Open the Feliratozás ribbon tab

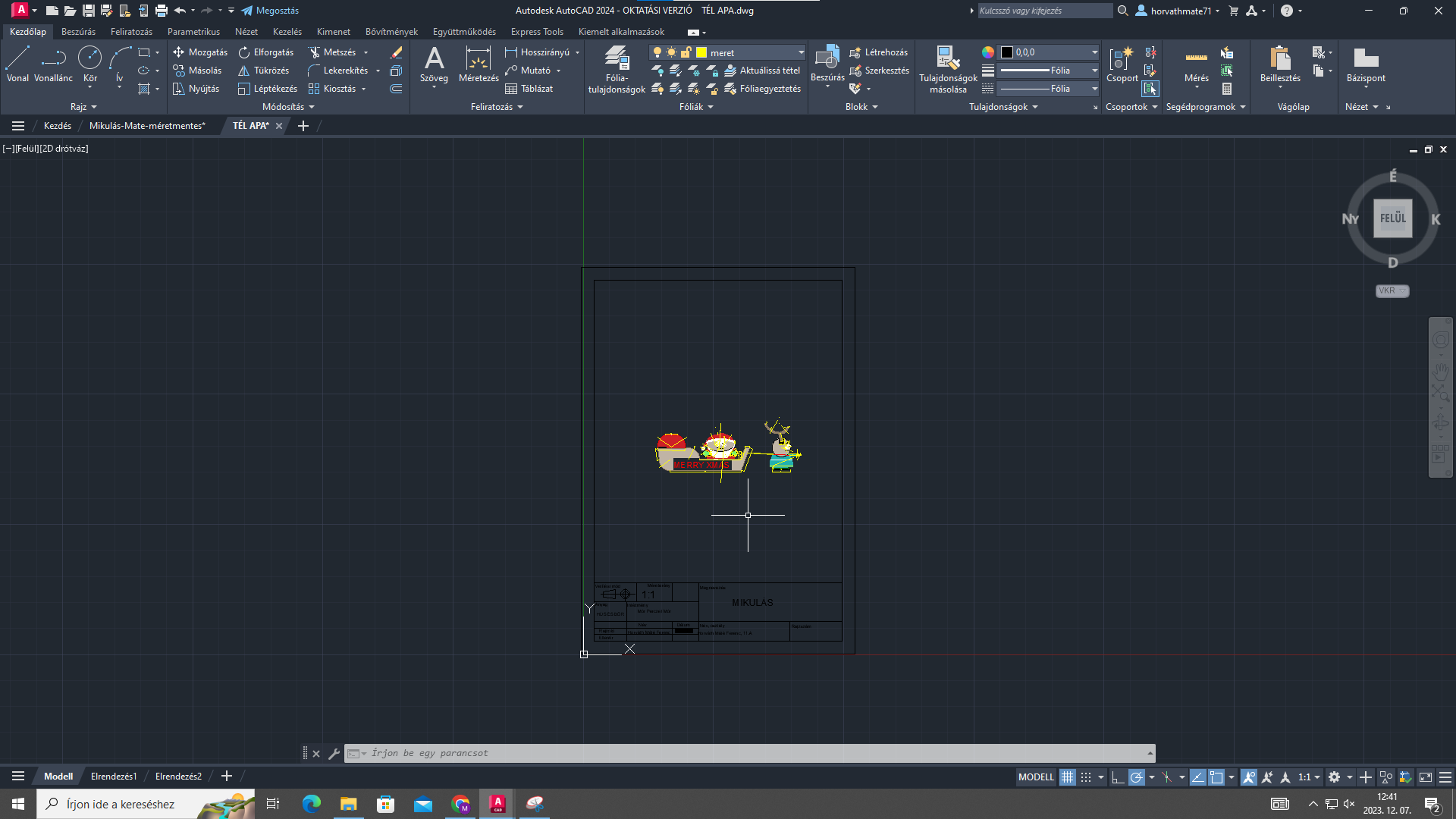pyautogui.click(x=131, y=32)
